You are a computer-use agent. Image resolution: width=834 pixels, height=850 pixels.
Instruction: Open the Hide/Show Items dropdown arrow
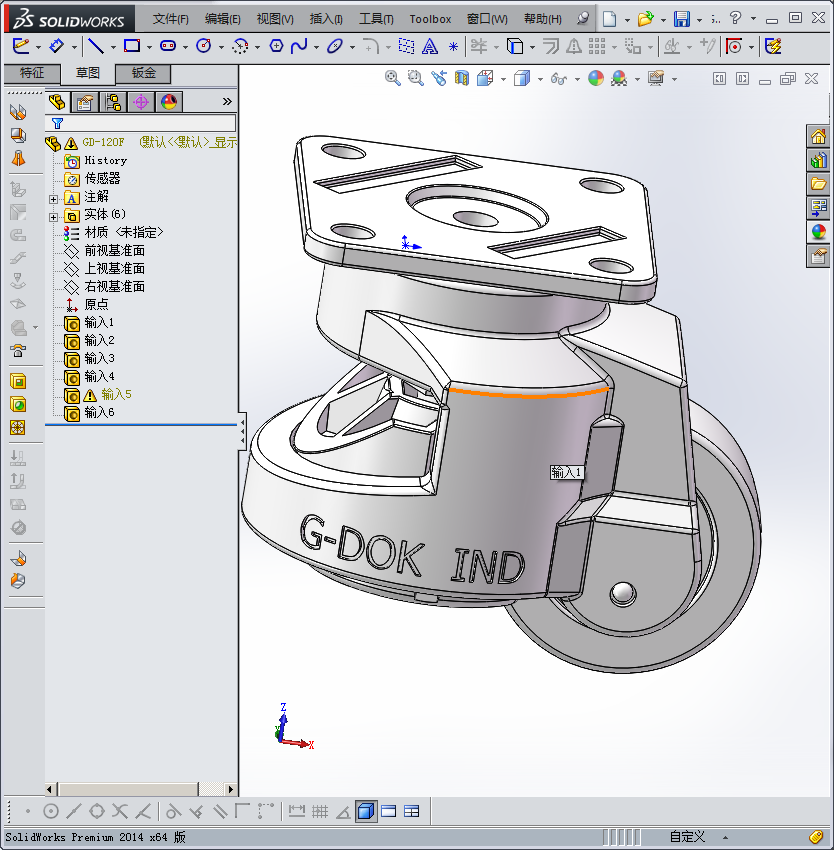(x=577, y=80)
